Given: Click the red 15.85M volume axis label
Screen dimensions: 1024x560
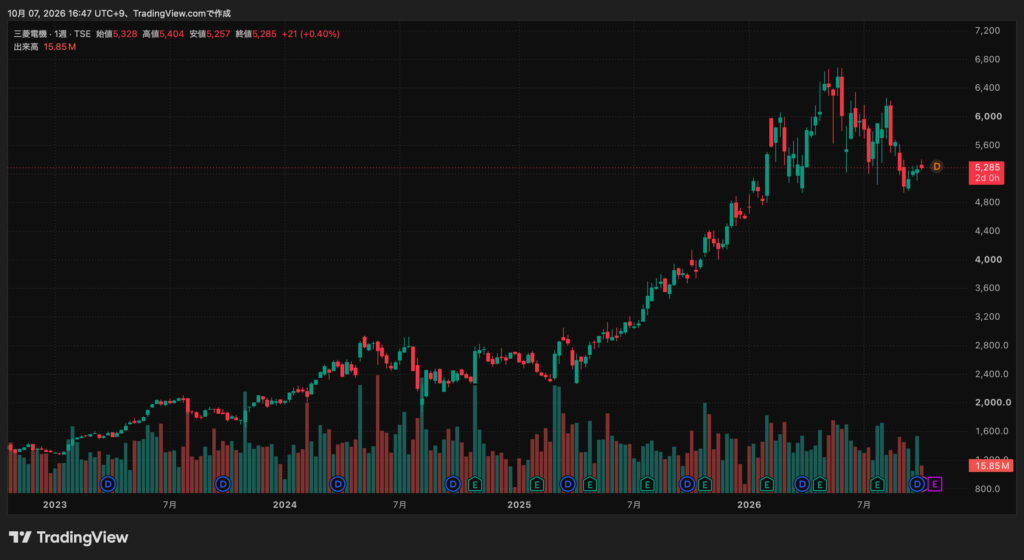Looking at the screenshot, I should pos(991,465).
